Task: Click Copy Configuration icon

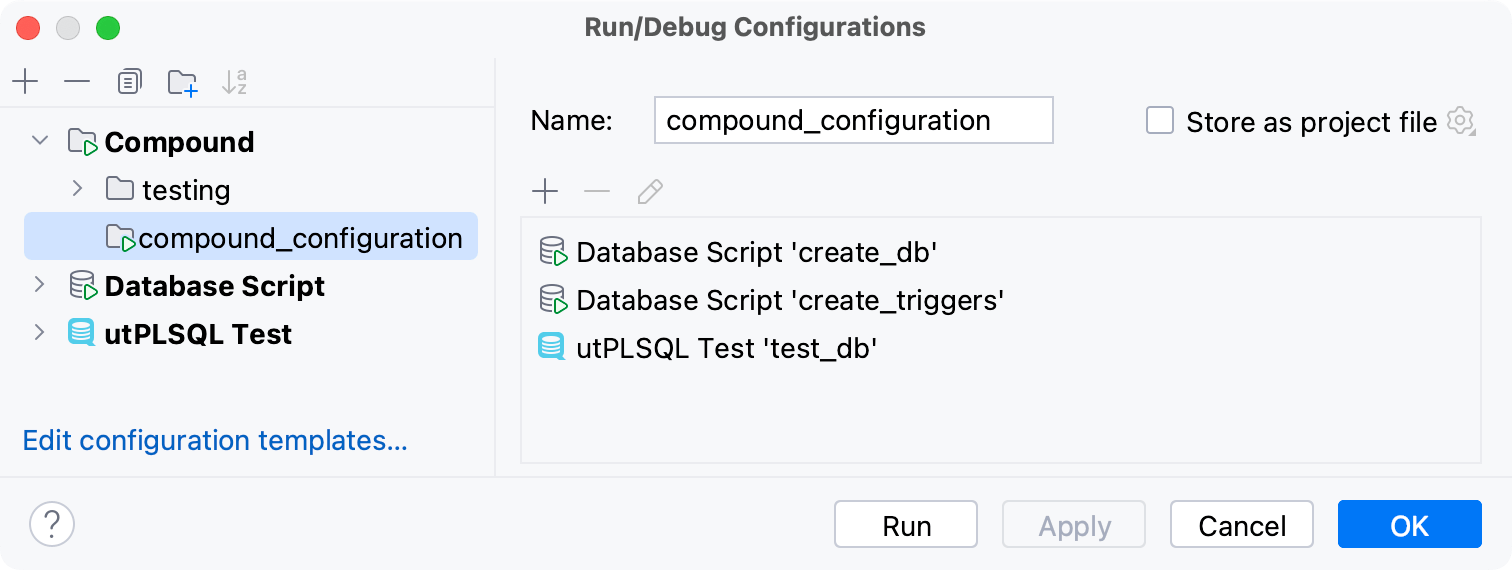Action: click(129, 82)
